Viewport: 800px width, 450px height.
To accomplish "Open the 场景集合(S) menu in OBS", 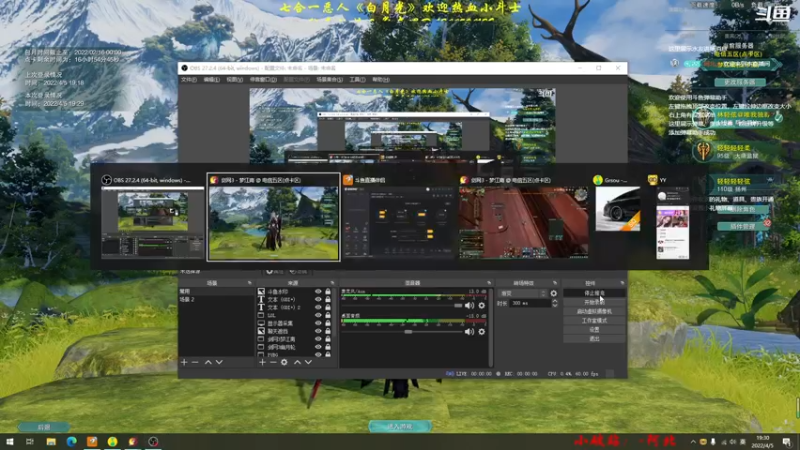I will pyautogui.click(x=330, y=80).
